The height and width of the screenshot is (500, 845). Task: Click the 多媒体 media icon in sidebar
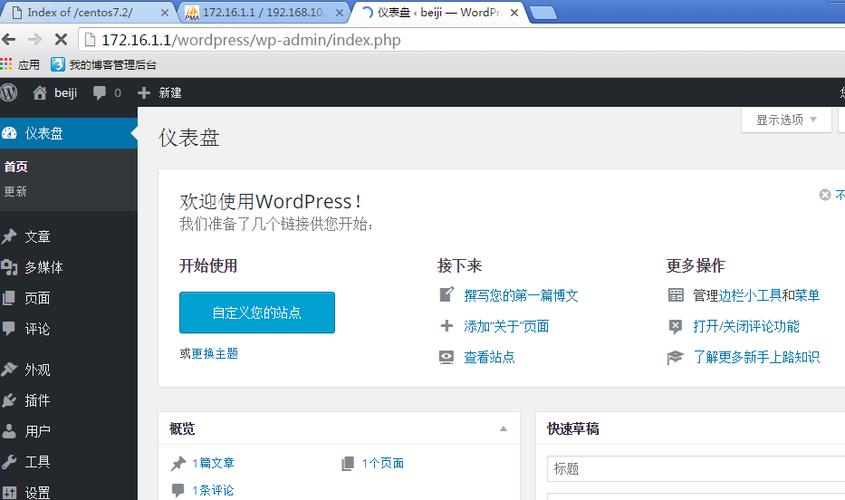coord(9,267)
